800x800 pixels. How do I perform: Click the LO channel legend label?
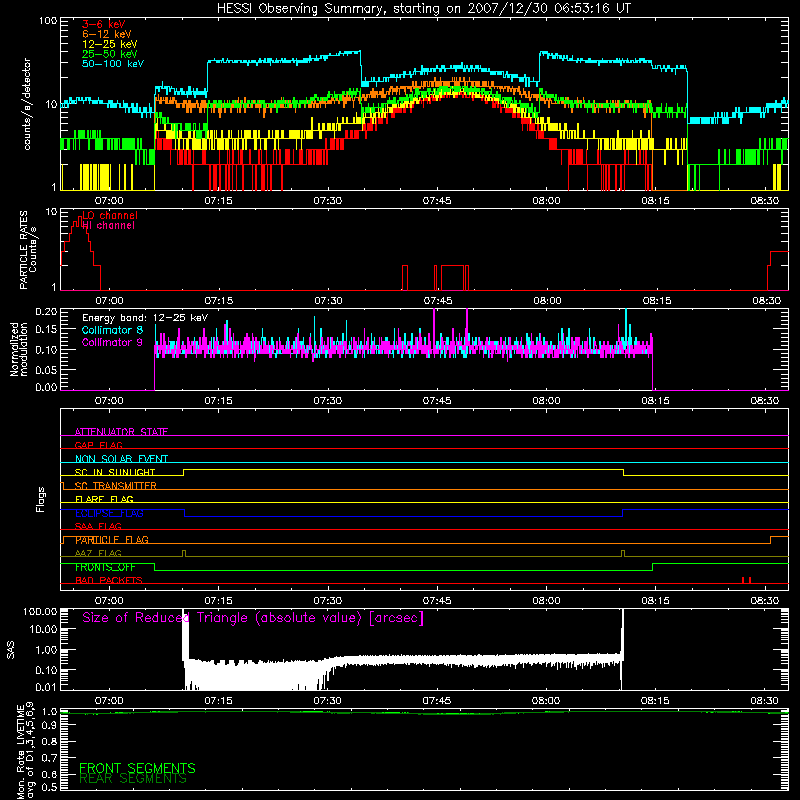[x=110, y=215]
